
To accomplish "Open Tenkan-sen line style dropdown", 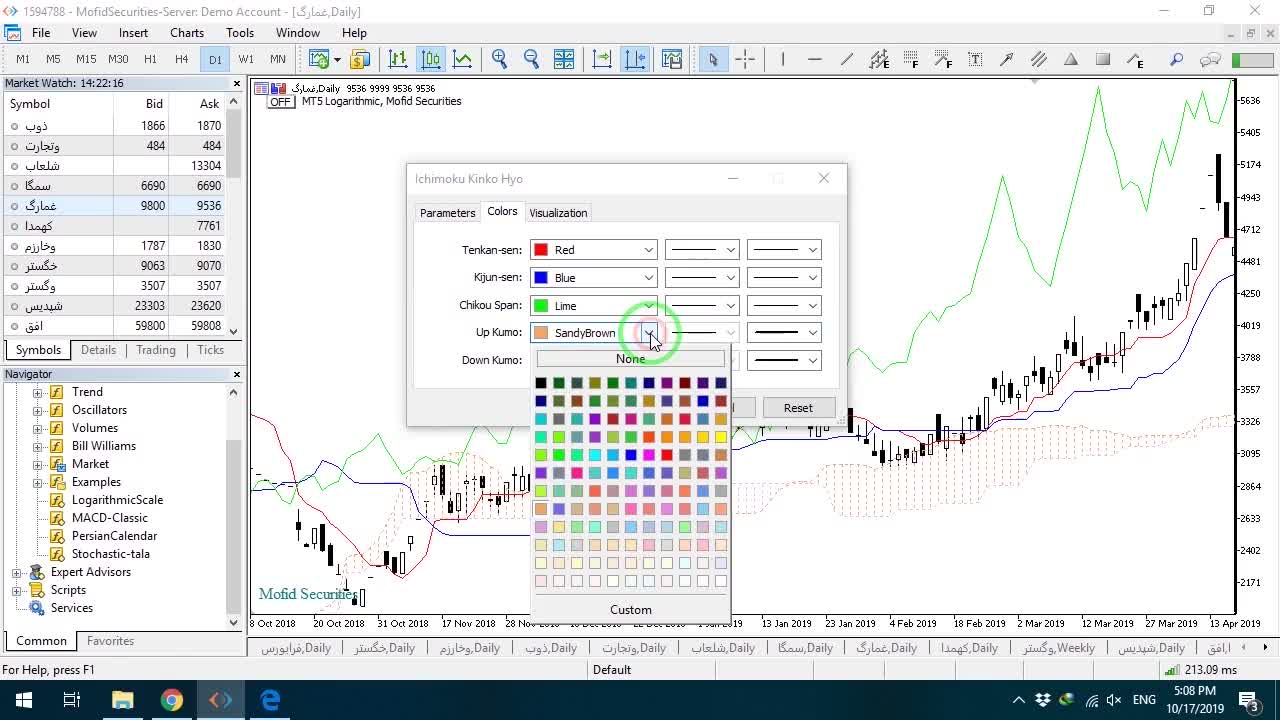I will pos(702,250).
